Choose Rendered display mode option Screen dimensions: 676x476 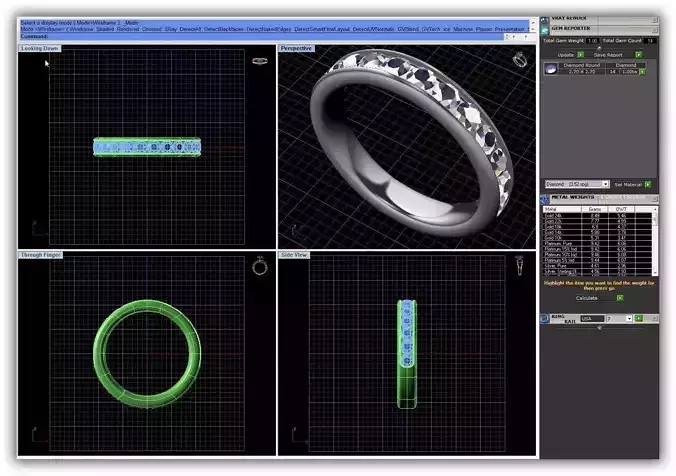point(128,29)
